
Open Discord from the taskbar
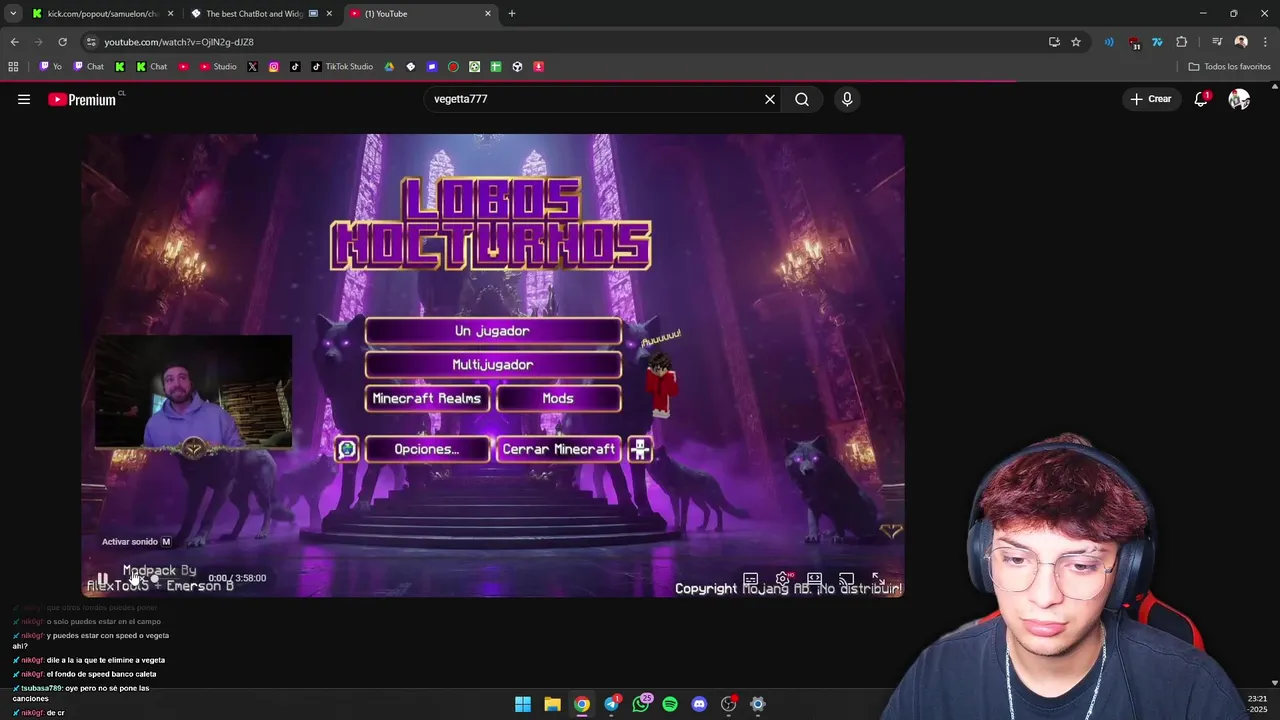coord(699,704)
